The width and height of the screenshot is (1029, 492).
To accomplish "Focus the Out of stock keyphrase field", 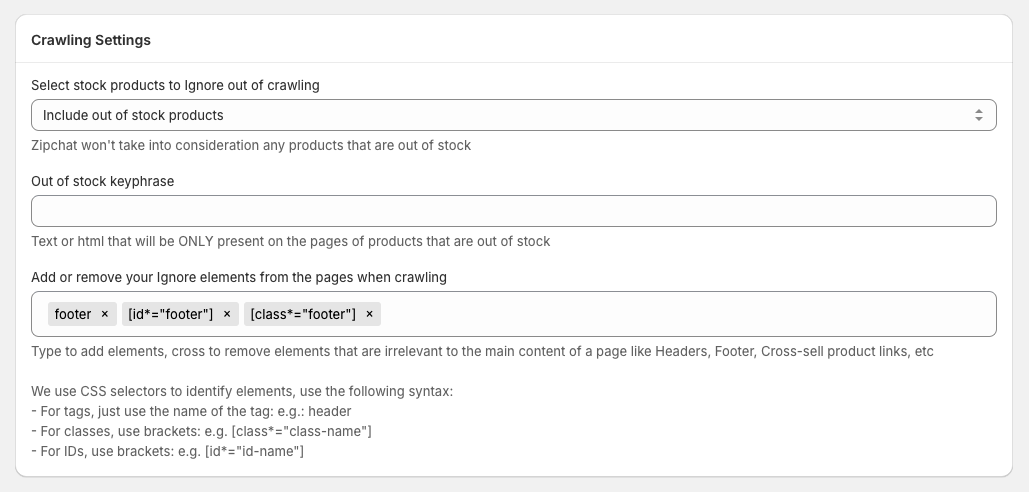I will click(x=514, y=211).
